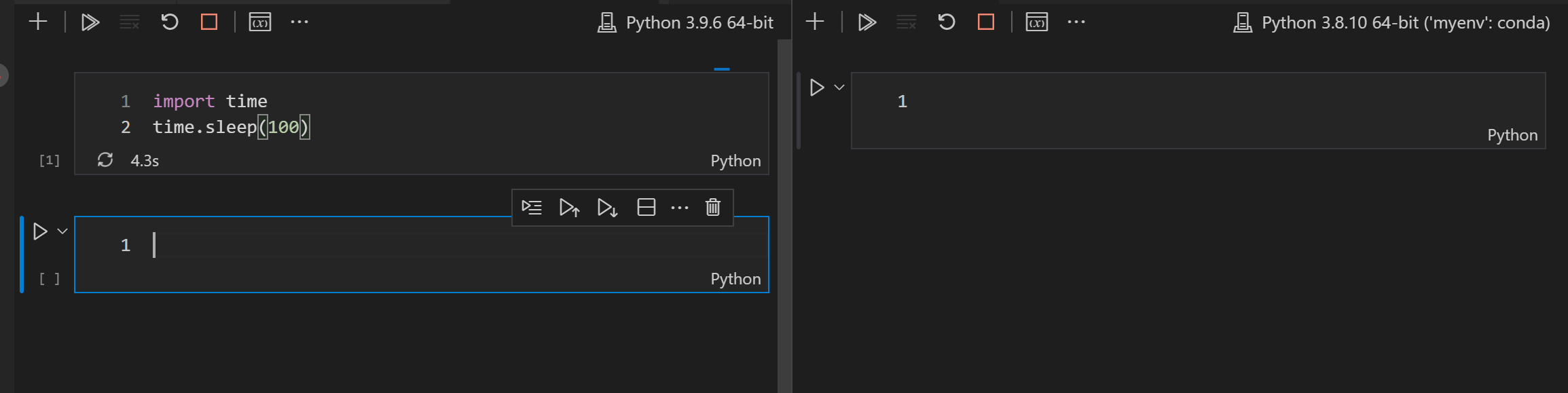The image size is (1568, 393).
Task: Expand run options chevron for the right notebook cell
Action: (x=839, y=88)
